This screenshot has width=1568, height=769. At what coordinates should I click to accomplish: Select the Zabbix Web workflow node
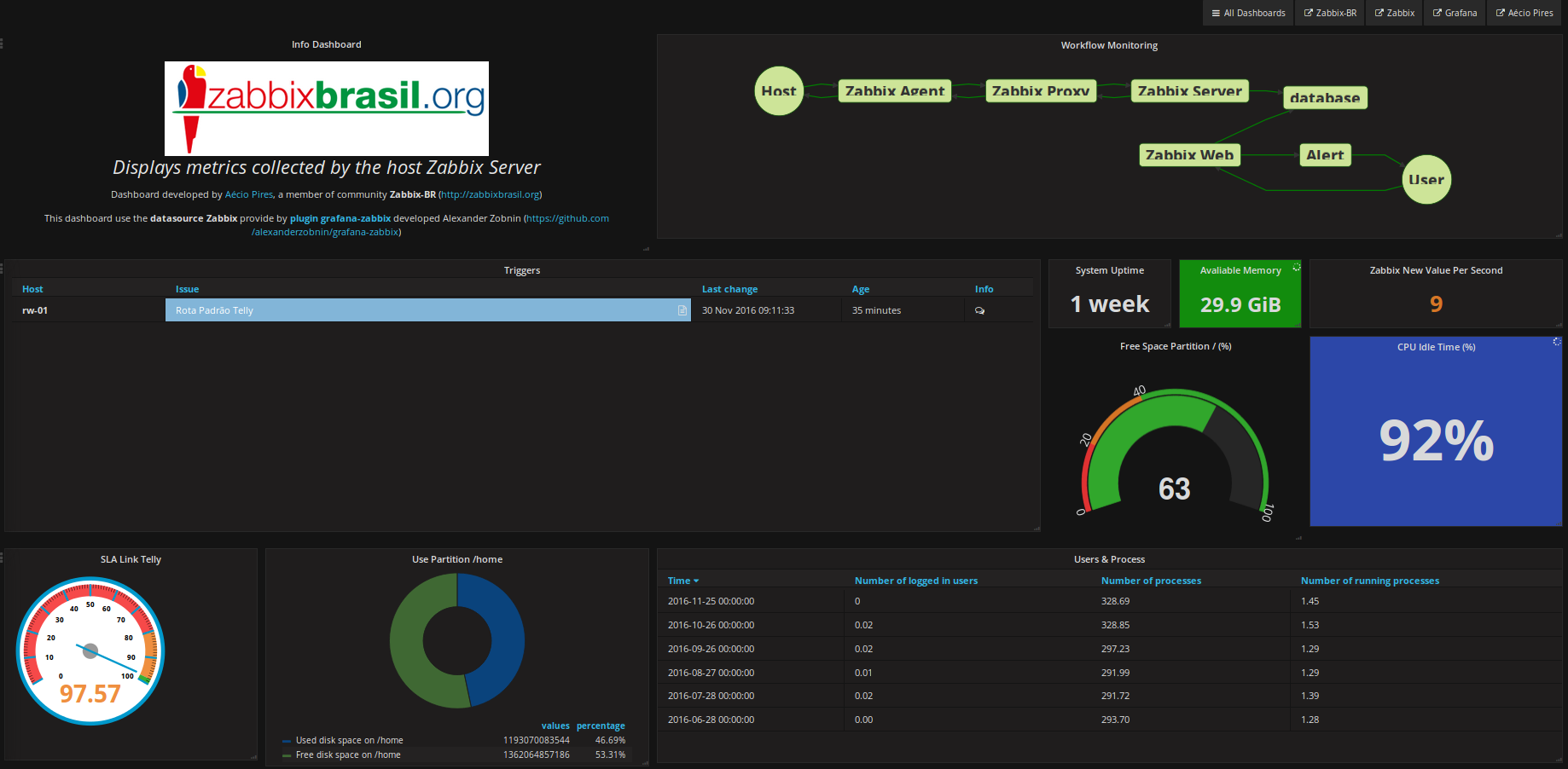[x=1189, y=155]
